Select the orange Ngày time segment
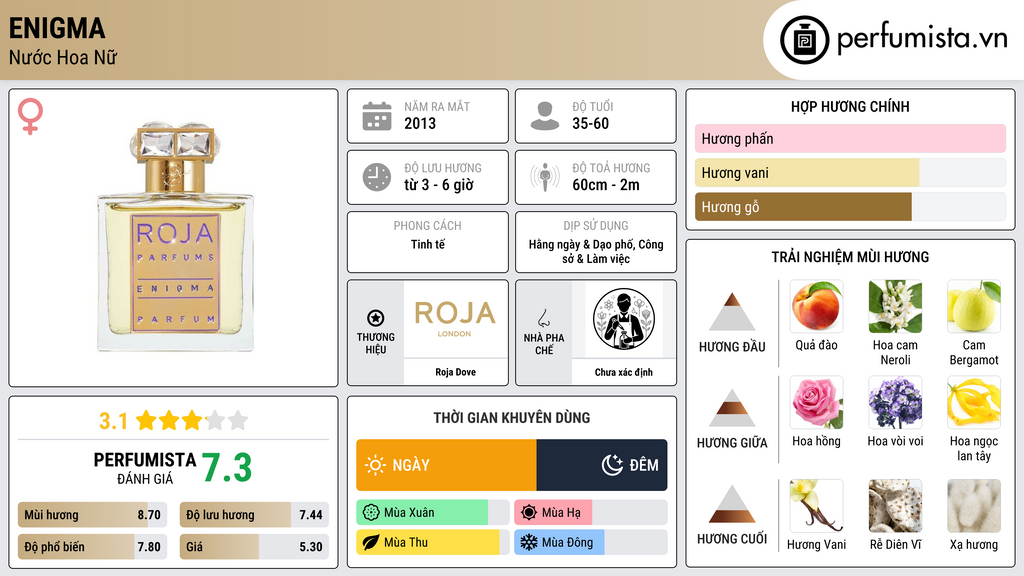 (446, 465)
